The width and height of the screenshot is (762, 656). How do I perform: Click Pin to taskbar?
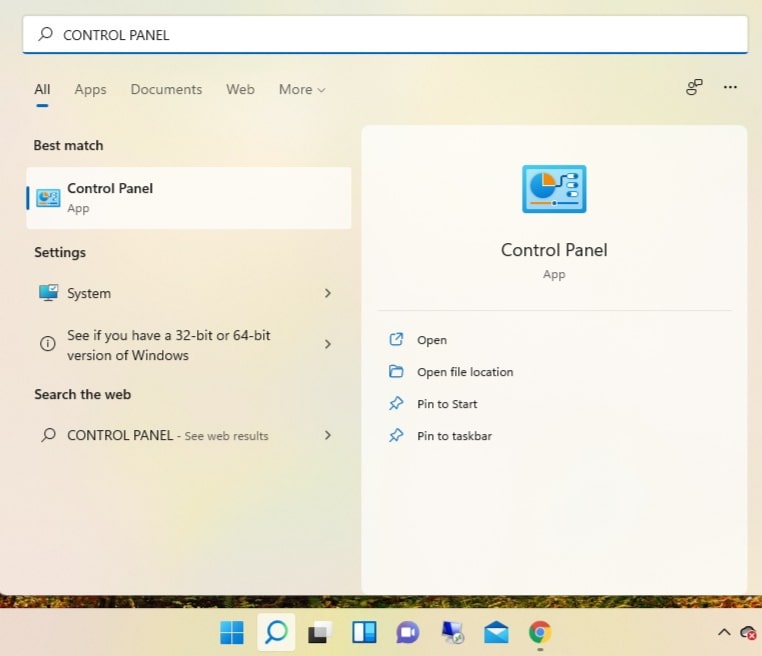(454, 436)
